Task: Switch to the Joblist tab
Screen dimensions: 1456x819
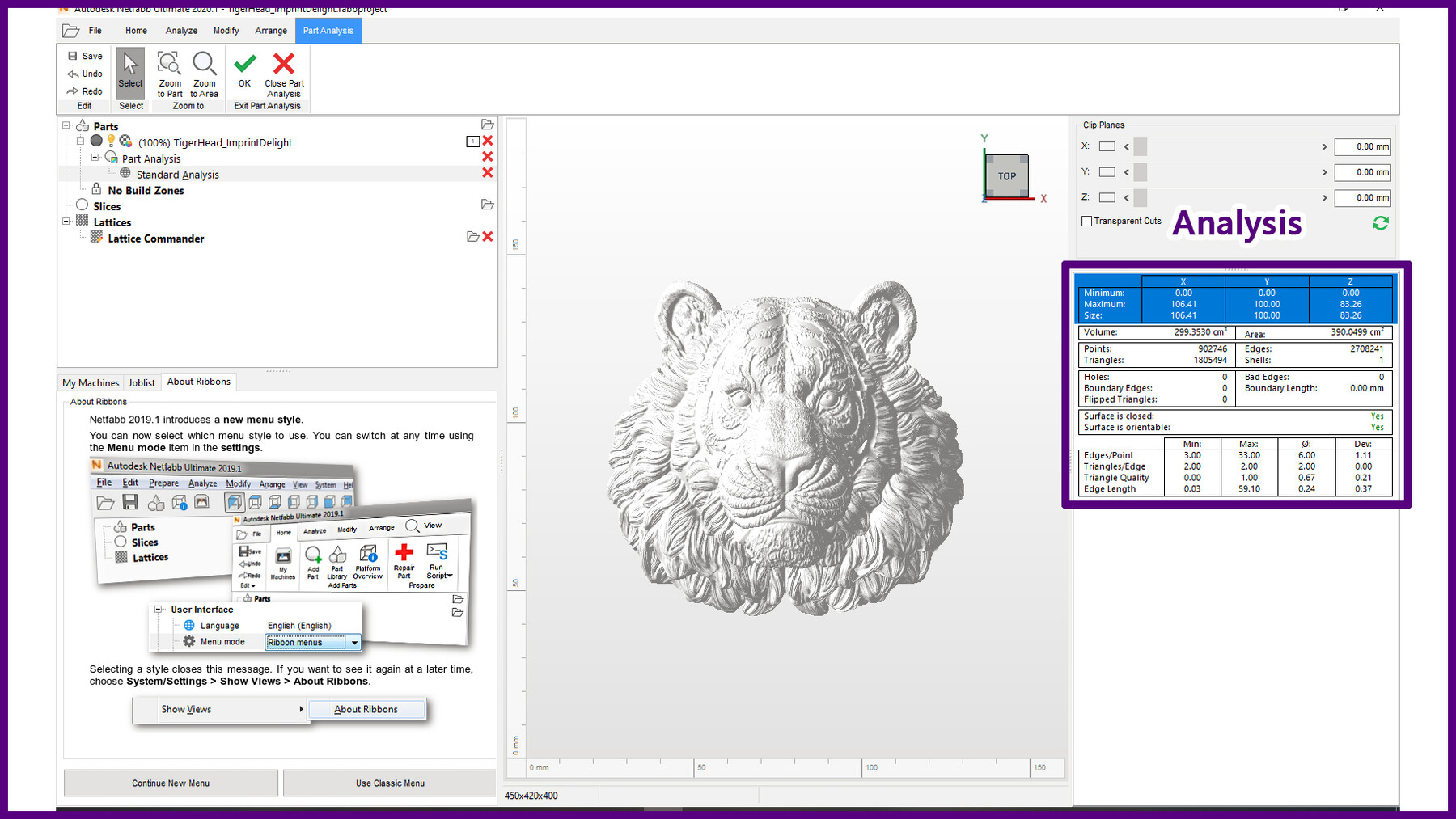Action: click(142, 382)
